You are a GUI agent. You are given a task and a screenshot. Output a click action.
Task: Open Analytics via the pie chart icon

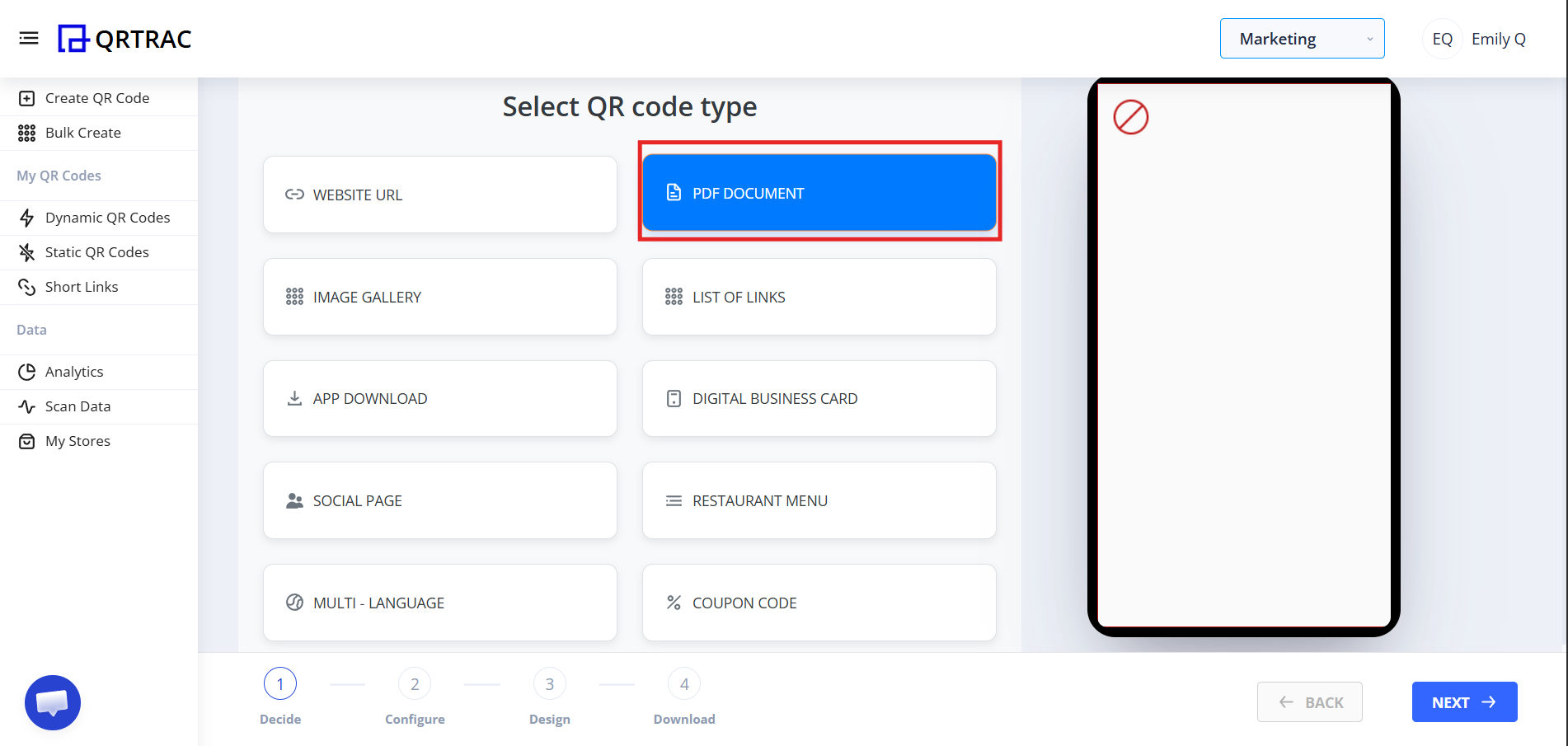(x=27, y=371)
